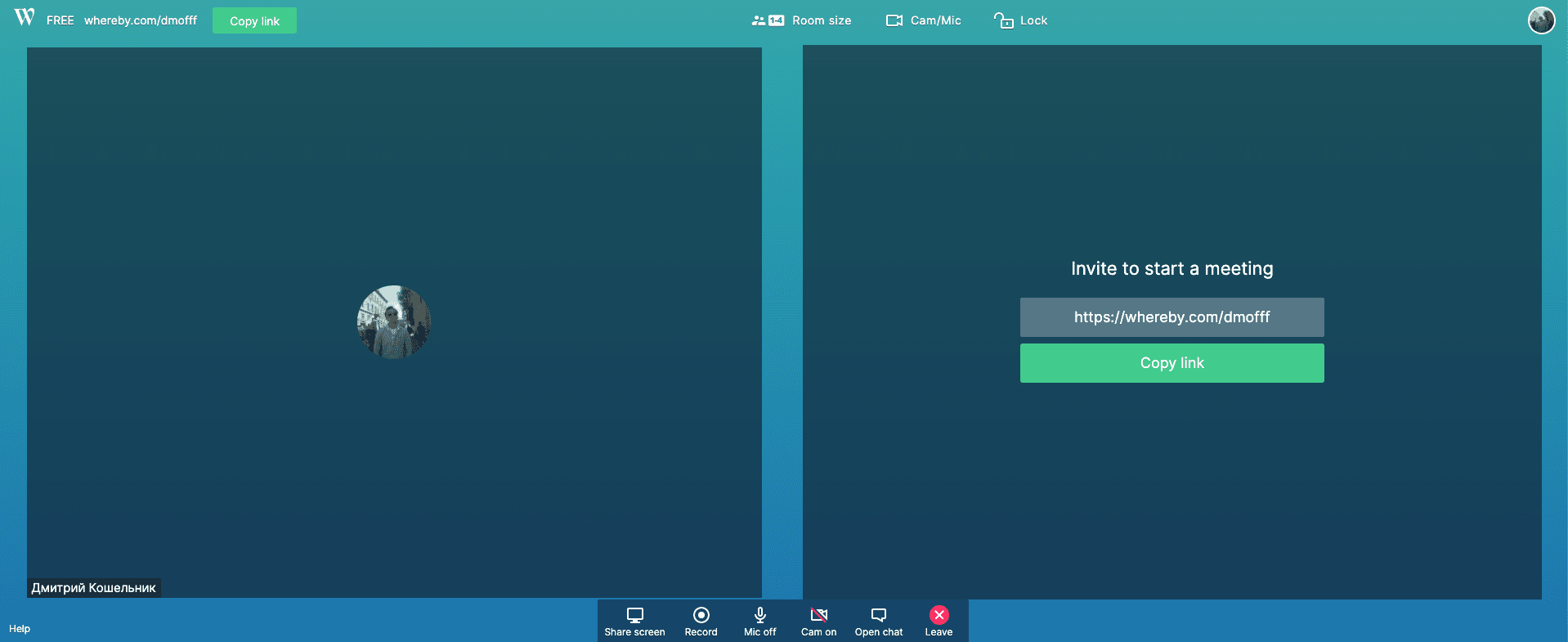
Task: Click the circular participant avatar in video tile
Action: point(394,322)
